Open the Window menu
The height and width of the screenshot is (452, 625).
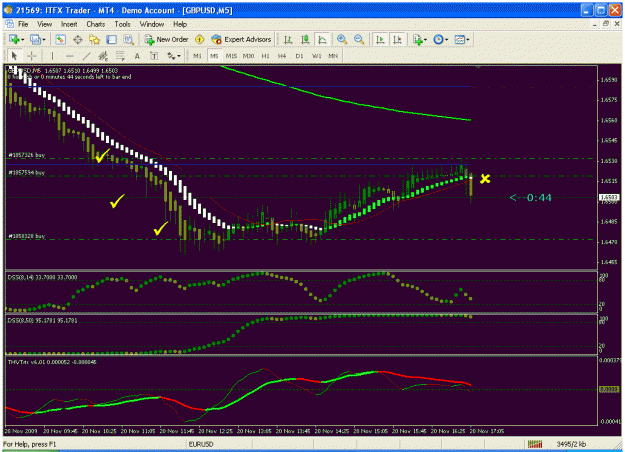[152, 24]
